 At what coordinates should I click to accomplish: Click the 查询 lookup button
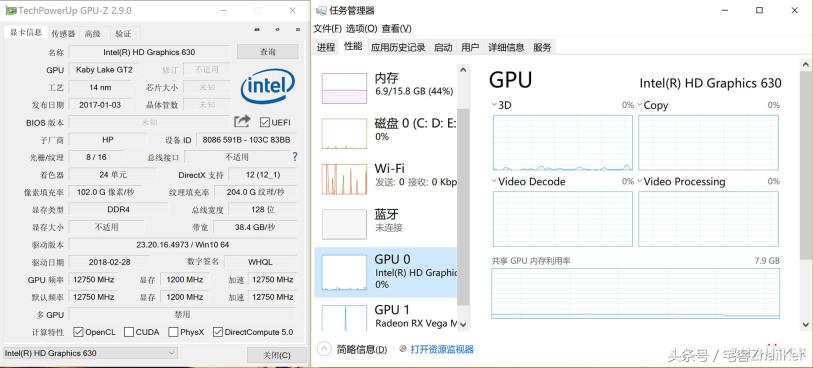(x=268, y=52)
